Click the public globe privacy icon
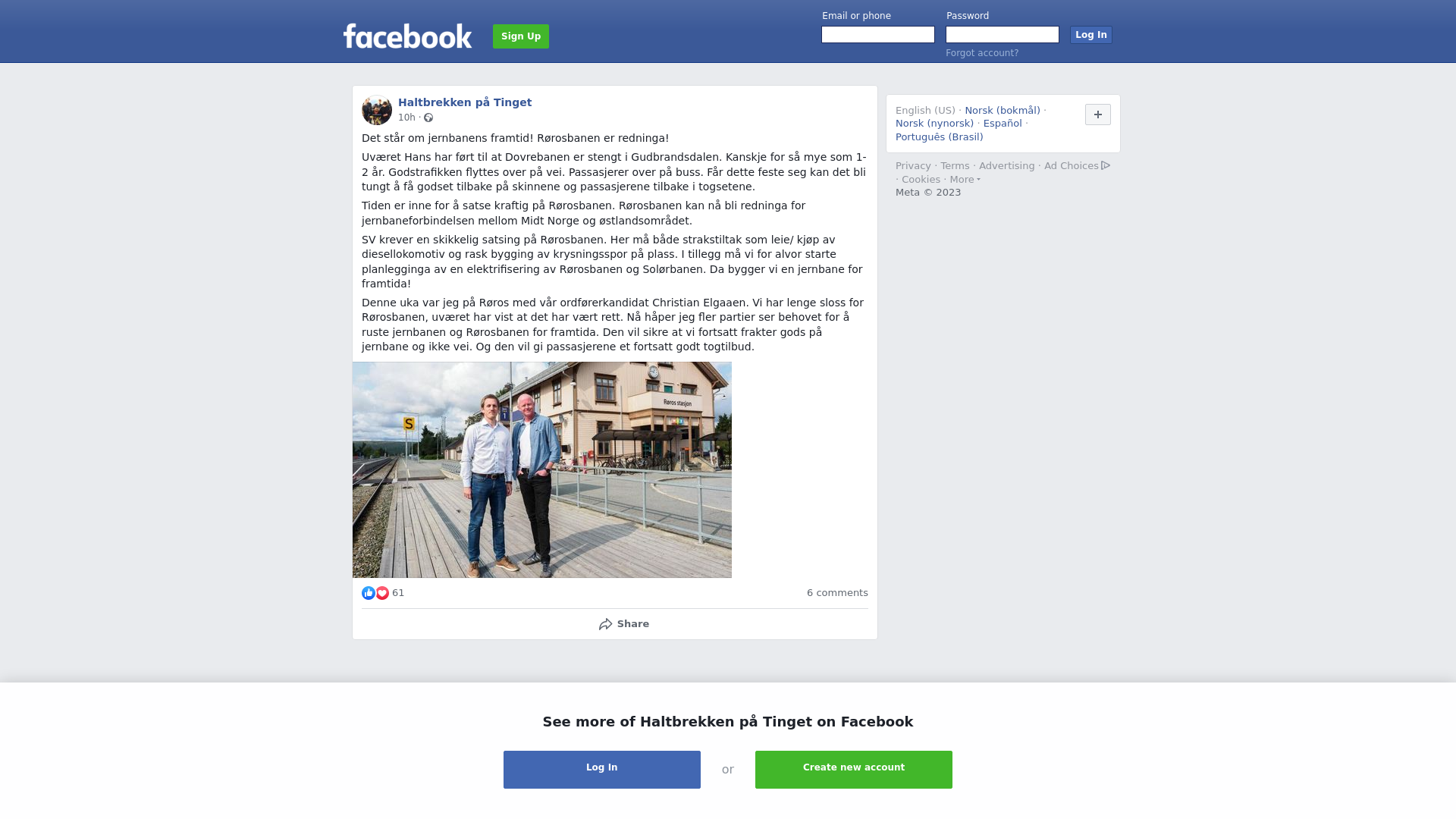This screenshot has height=819, width=1456. point(428,118)
